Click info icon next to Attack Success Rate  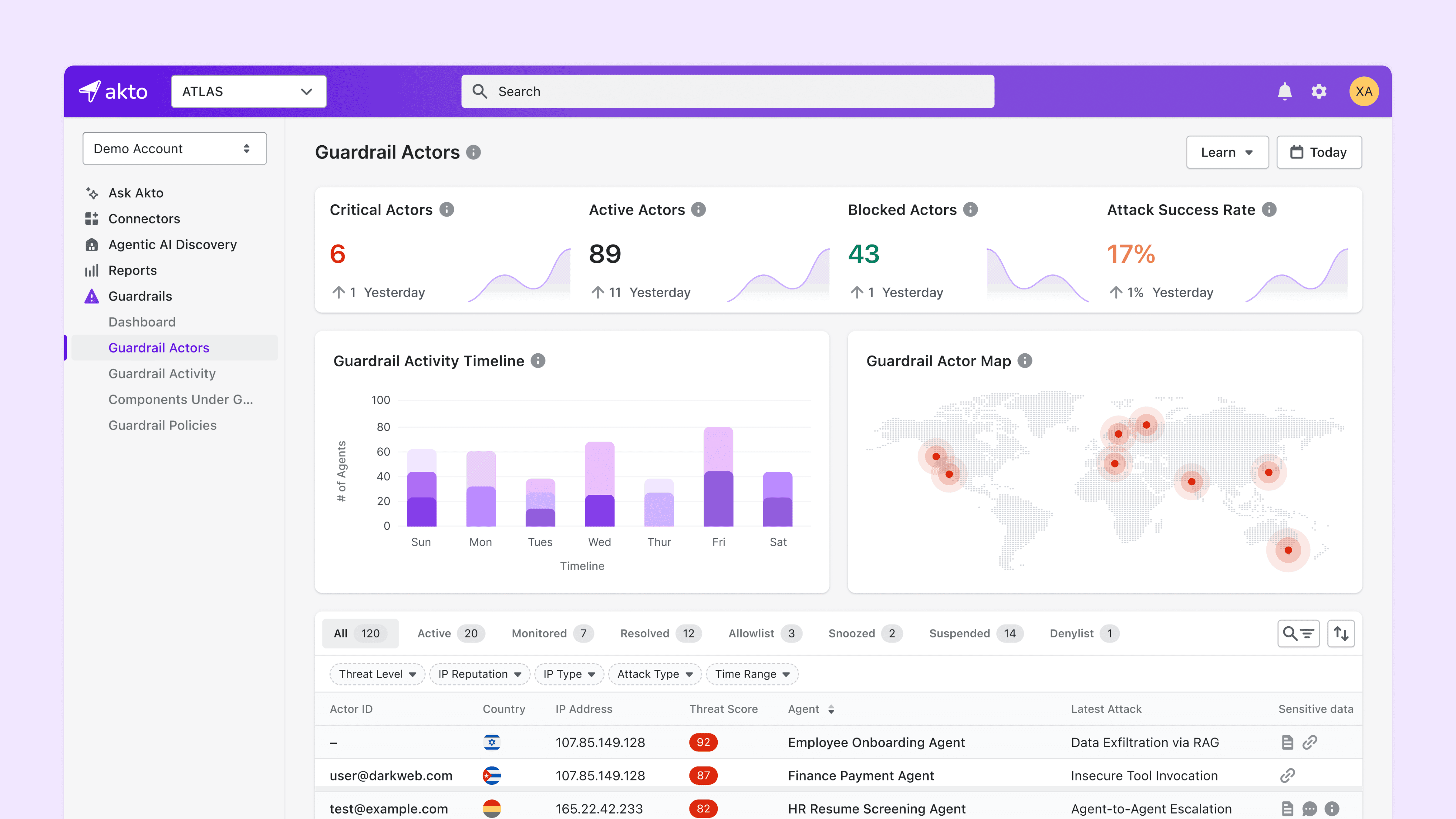pos(1269,210)
